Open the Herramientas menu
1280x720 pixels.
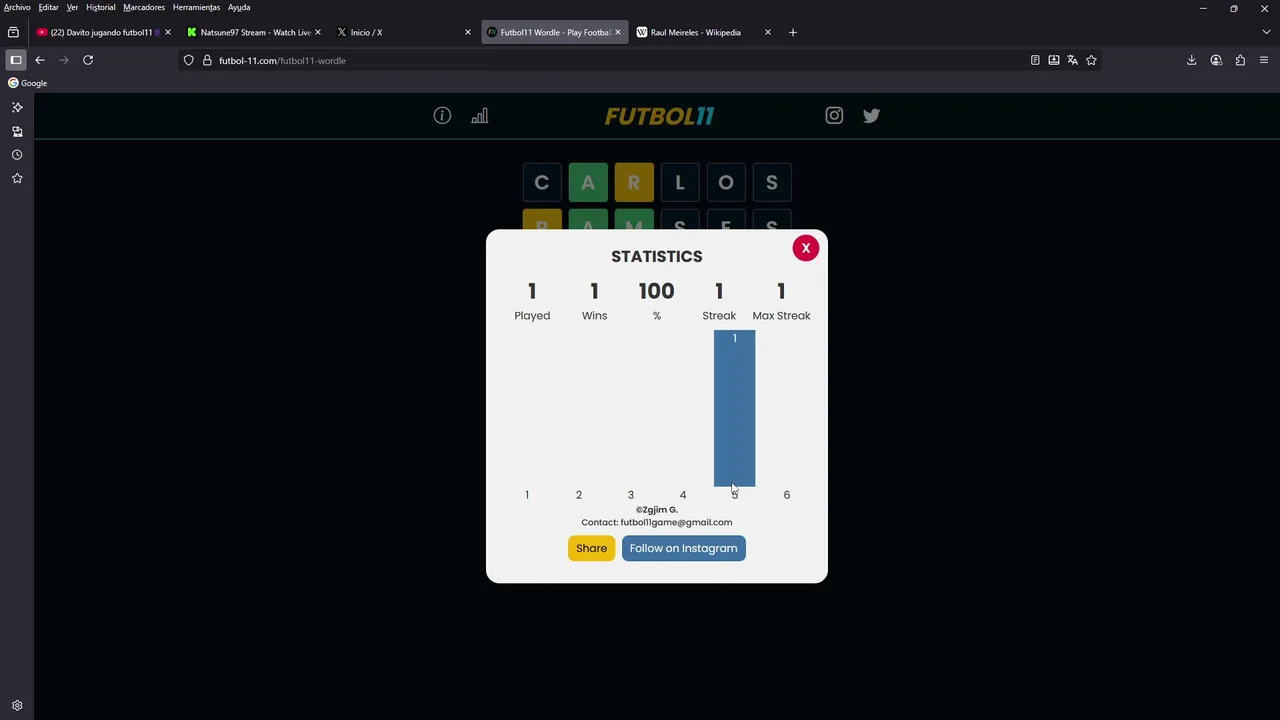[196, 7]
